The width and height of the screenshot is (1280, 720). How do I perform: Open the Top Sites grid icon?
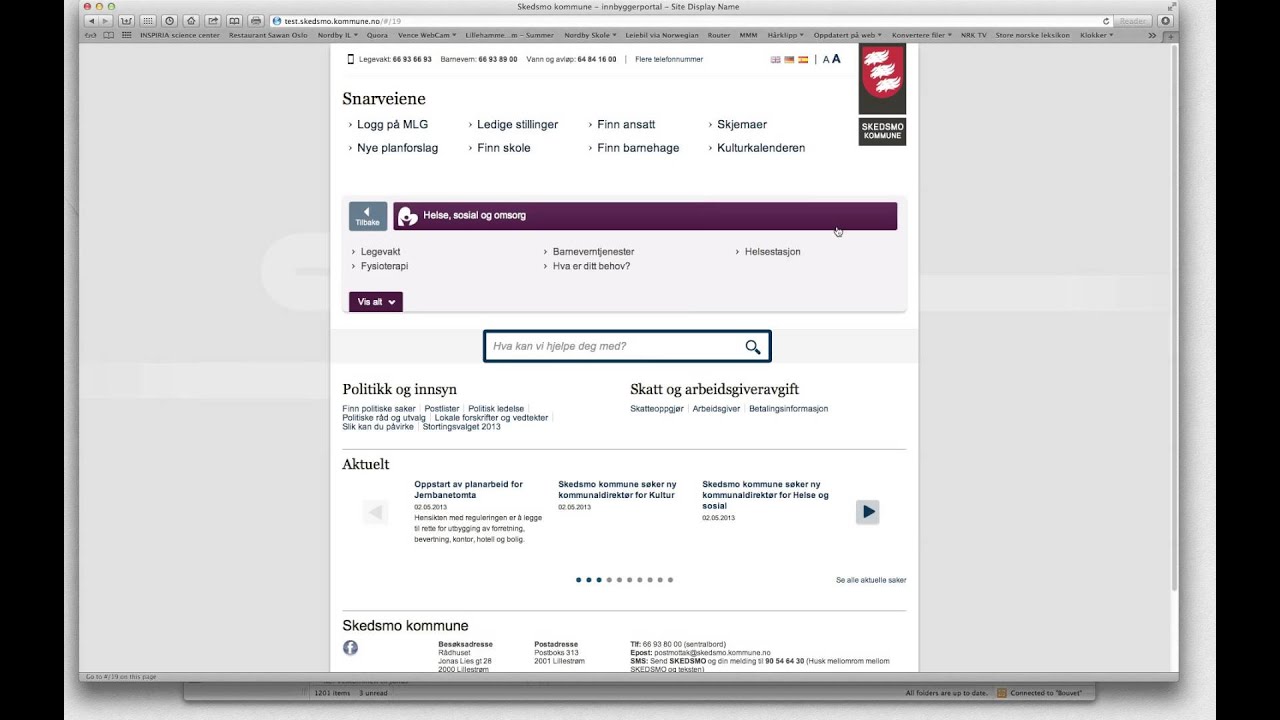click(x=147, y=20)
